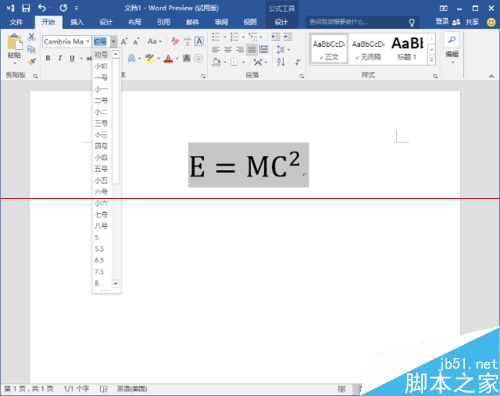Viewport: 500px width, 396px height.
Task: Click the smiley feedback icon
Action: 491,22
